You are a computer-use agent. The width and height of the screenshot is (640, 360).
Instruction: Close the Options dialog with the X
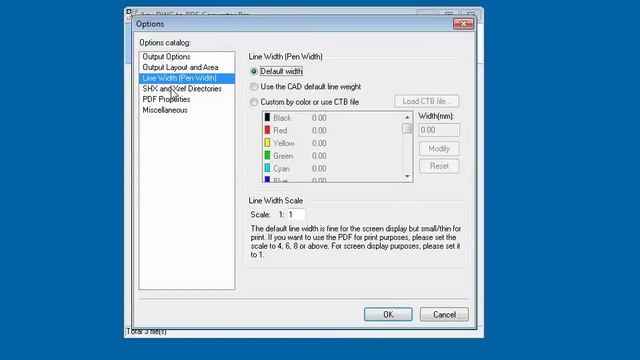pyautogui.click(x=463, y=24)
